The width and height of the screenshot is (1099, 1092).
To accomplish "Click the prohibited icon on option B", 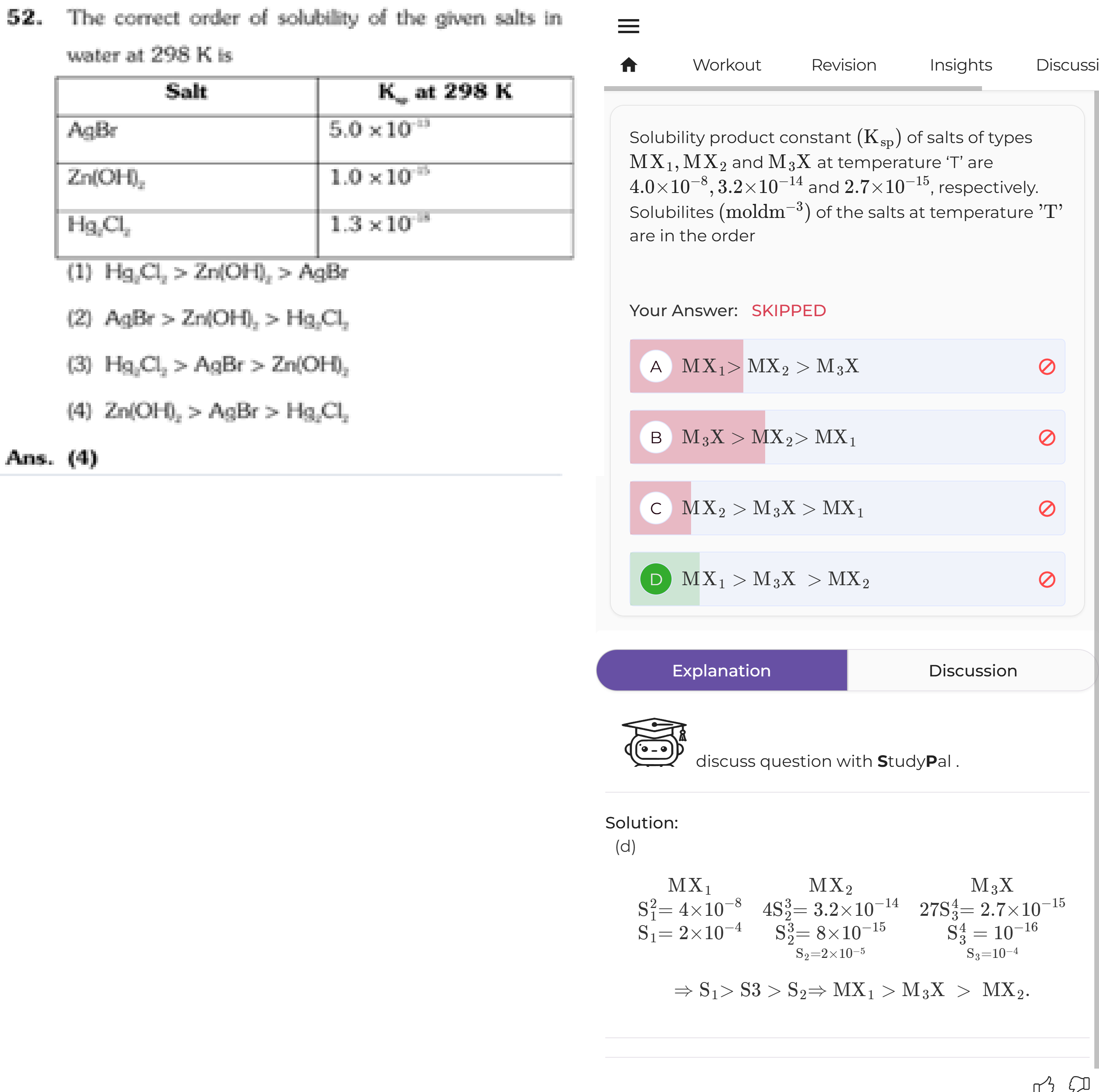I will tap(1047, 437).
